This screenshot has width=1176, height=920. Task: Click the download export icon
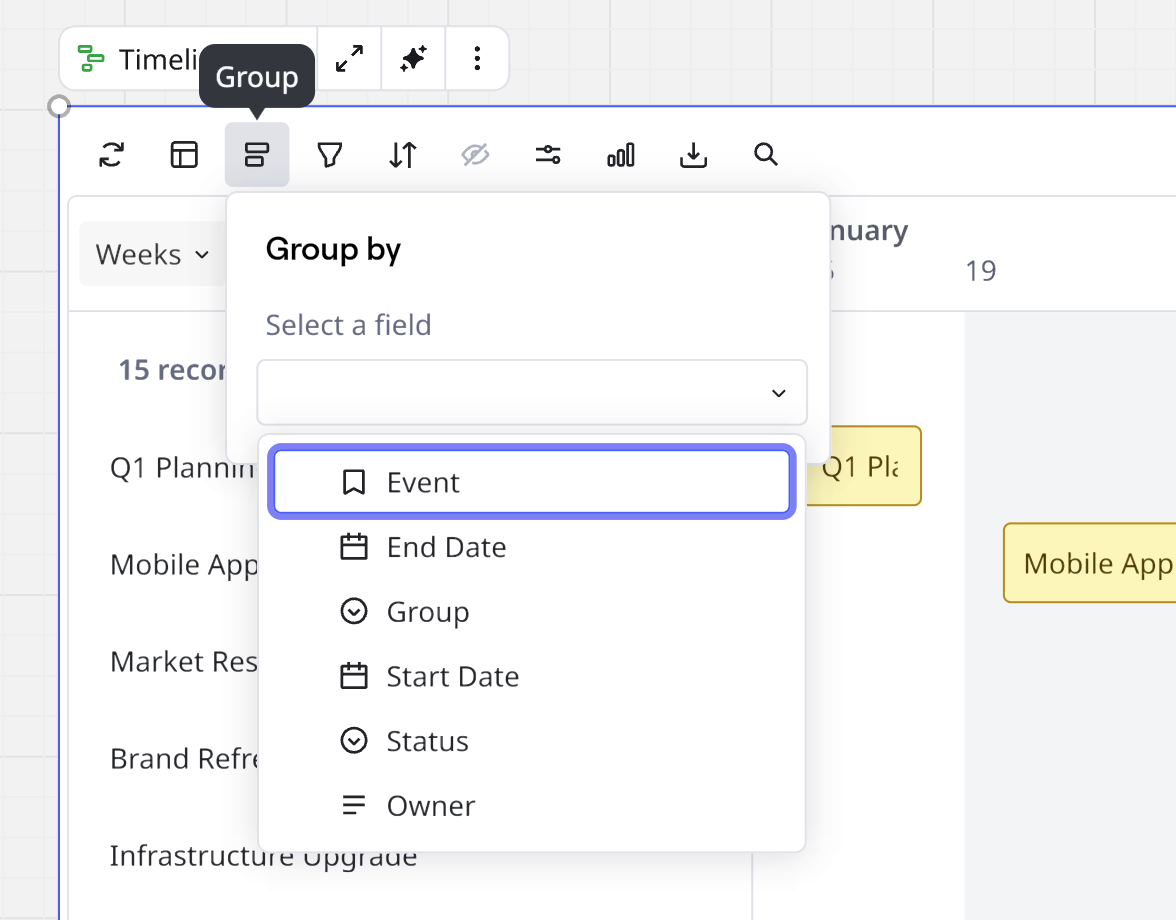coord(693,155)
